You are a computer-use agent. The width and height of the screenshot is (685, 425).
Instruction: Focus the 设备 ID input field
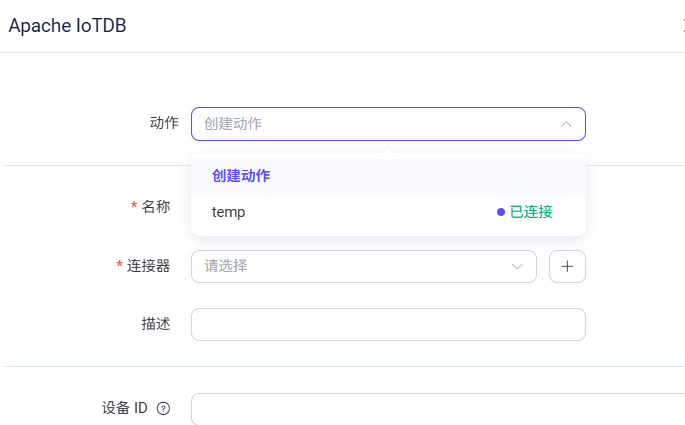[x=438, y=409]
